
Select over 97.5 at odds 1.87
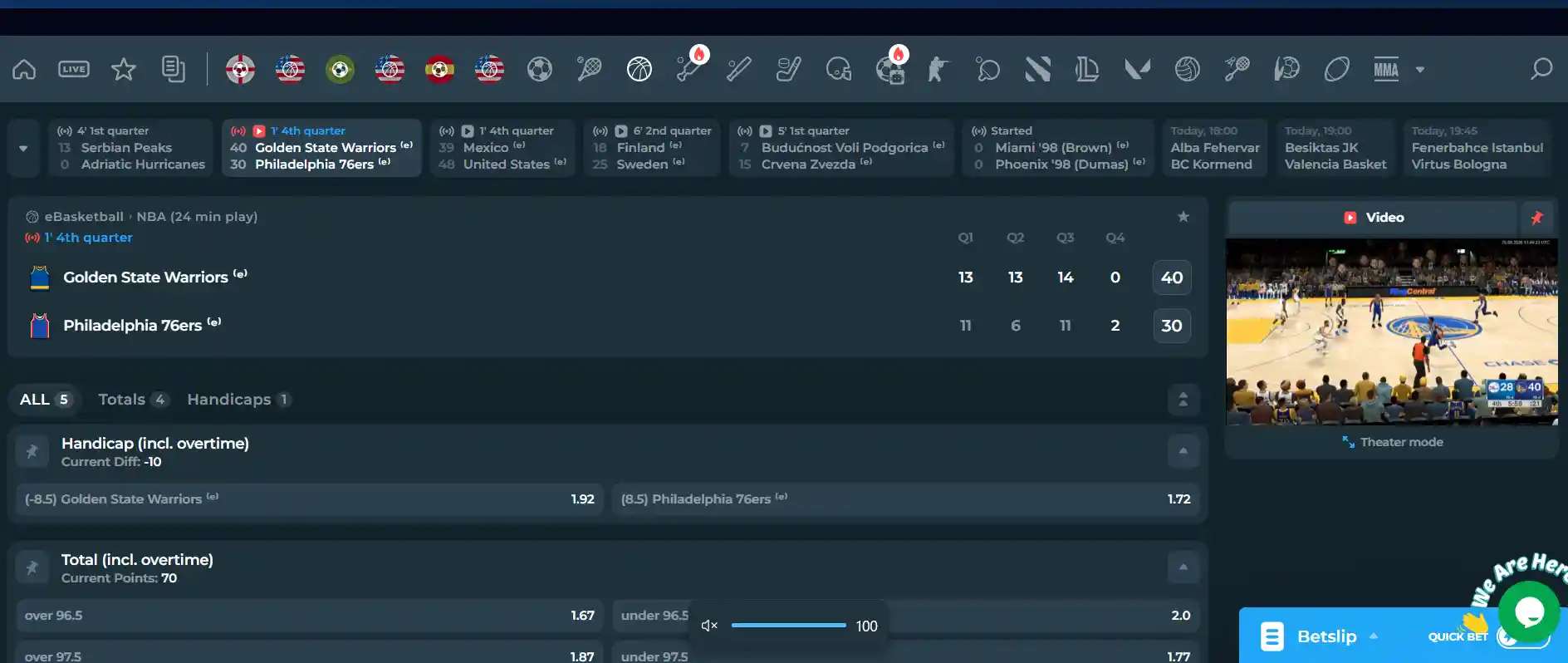(x=310, y=651)
